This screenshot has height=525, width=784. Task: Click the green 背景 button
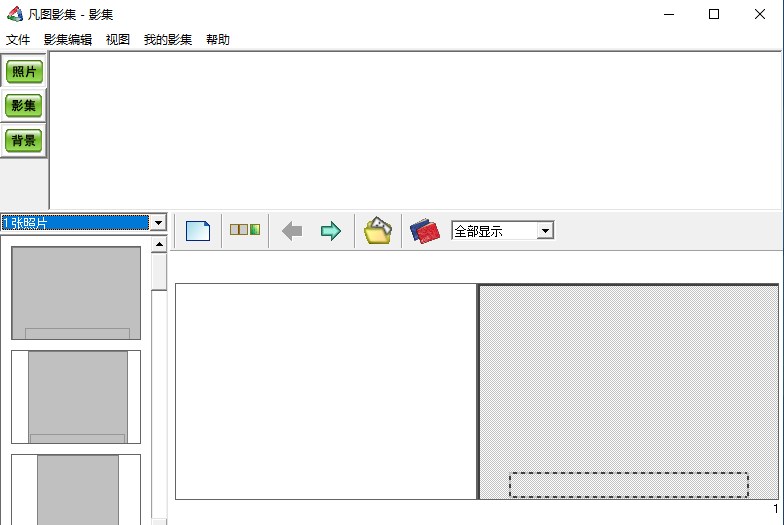[24, 140]
